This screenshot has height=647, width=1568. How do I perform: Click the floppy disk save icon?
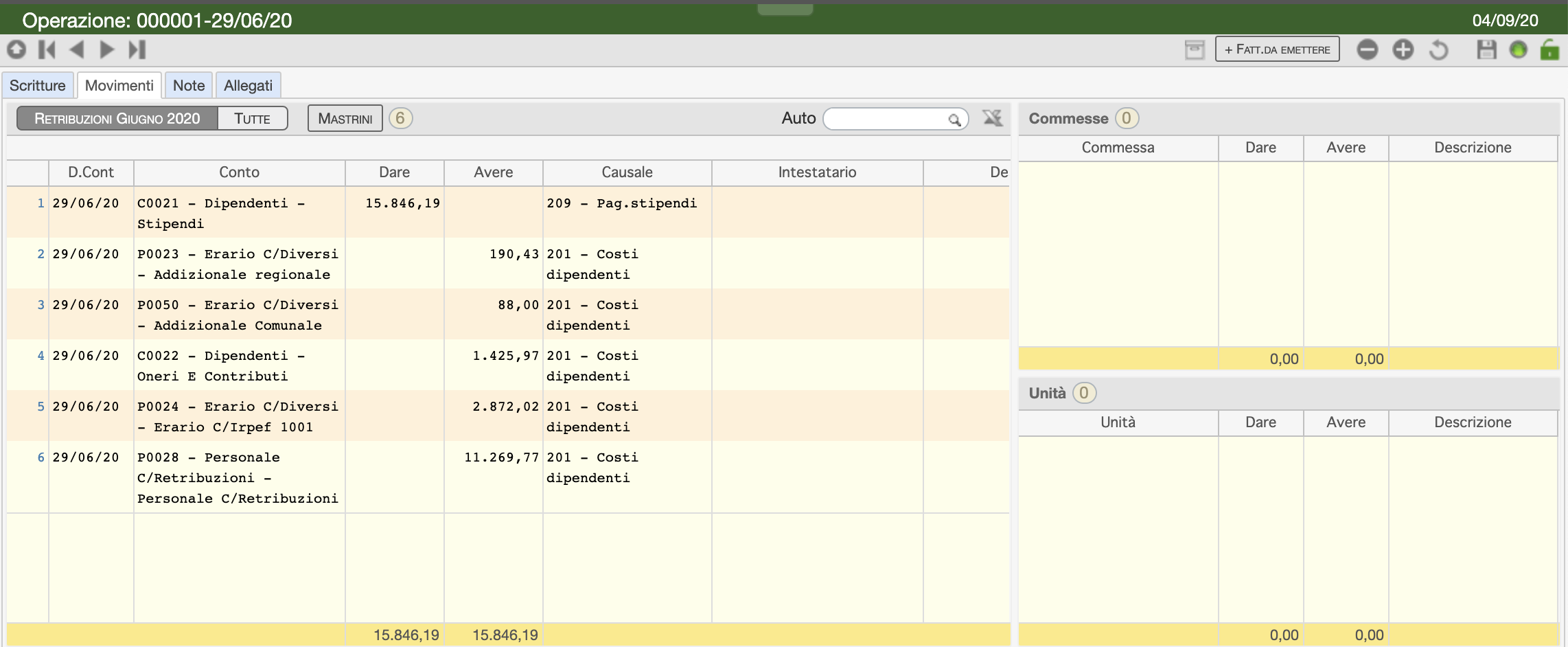(1486, 49)
